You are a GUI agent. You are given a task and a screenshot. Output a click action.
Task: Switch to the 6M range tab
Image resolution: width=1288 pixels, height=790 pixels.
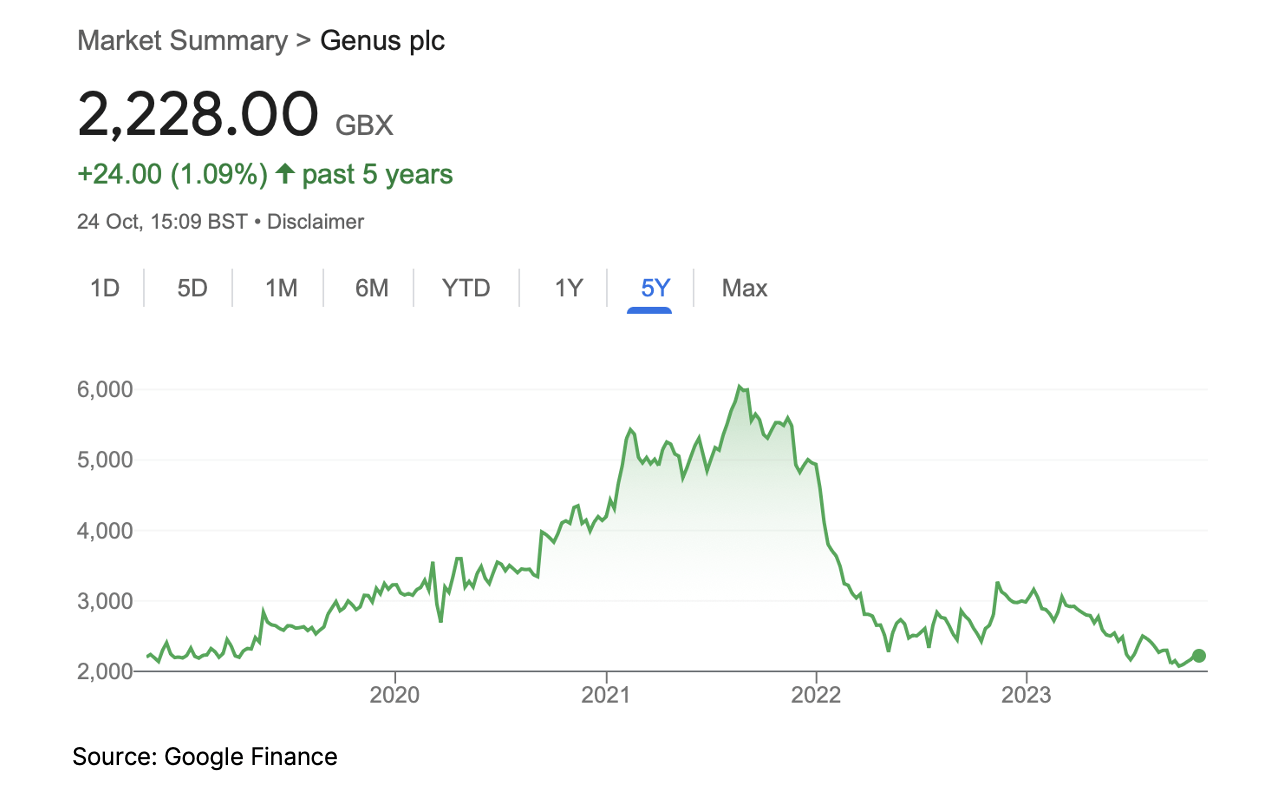pos(371,289)
